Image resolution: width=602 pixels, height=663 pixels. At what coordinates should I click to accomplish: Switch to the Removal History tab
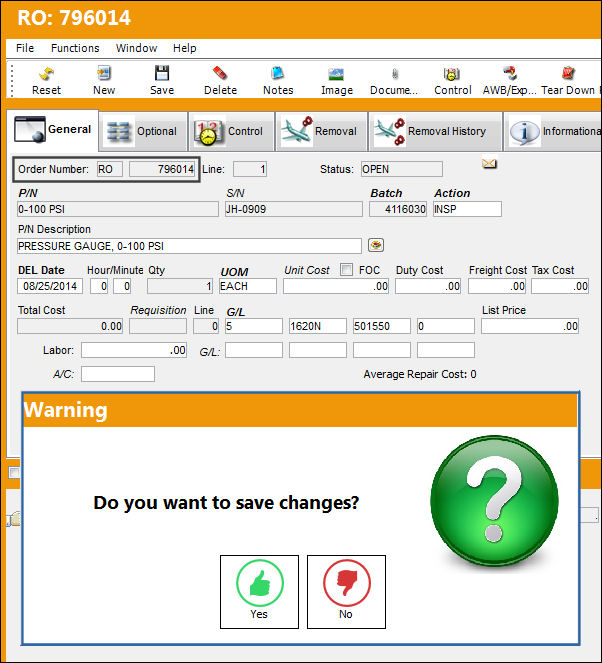435,132
